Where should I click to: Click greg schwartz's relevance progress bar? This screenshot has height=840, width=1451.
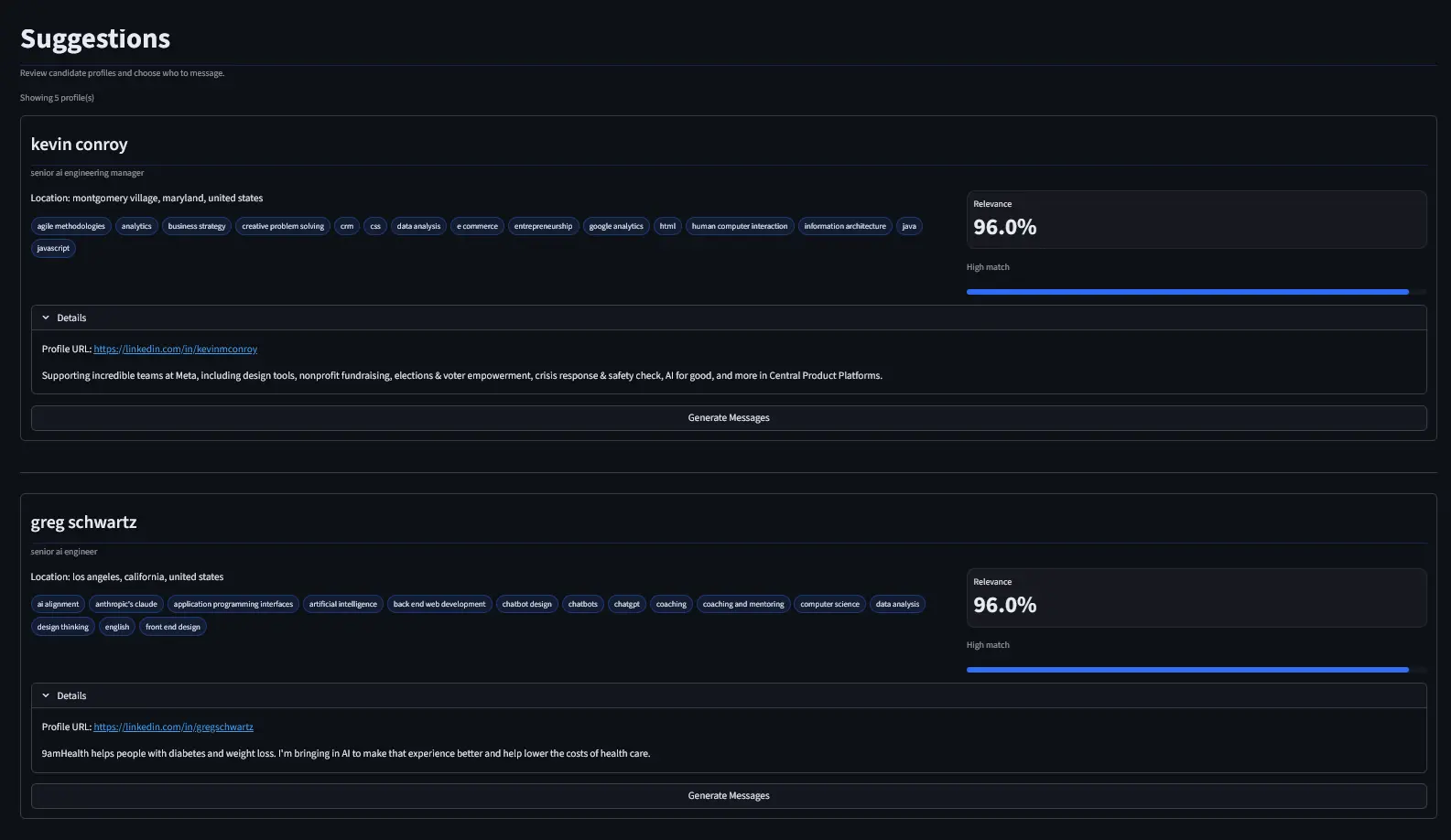pos(1187,670)
